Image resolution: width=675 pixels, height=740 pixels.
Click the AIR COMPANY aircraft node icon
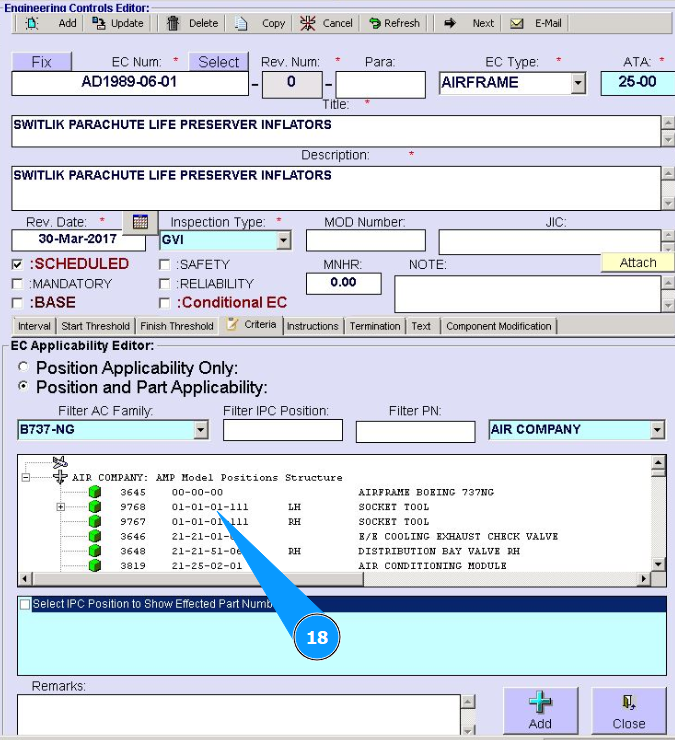pos(60,477)
